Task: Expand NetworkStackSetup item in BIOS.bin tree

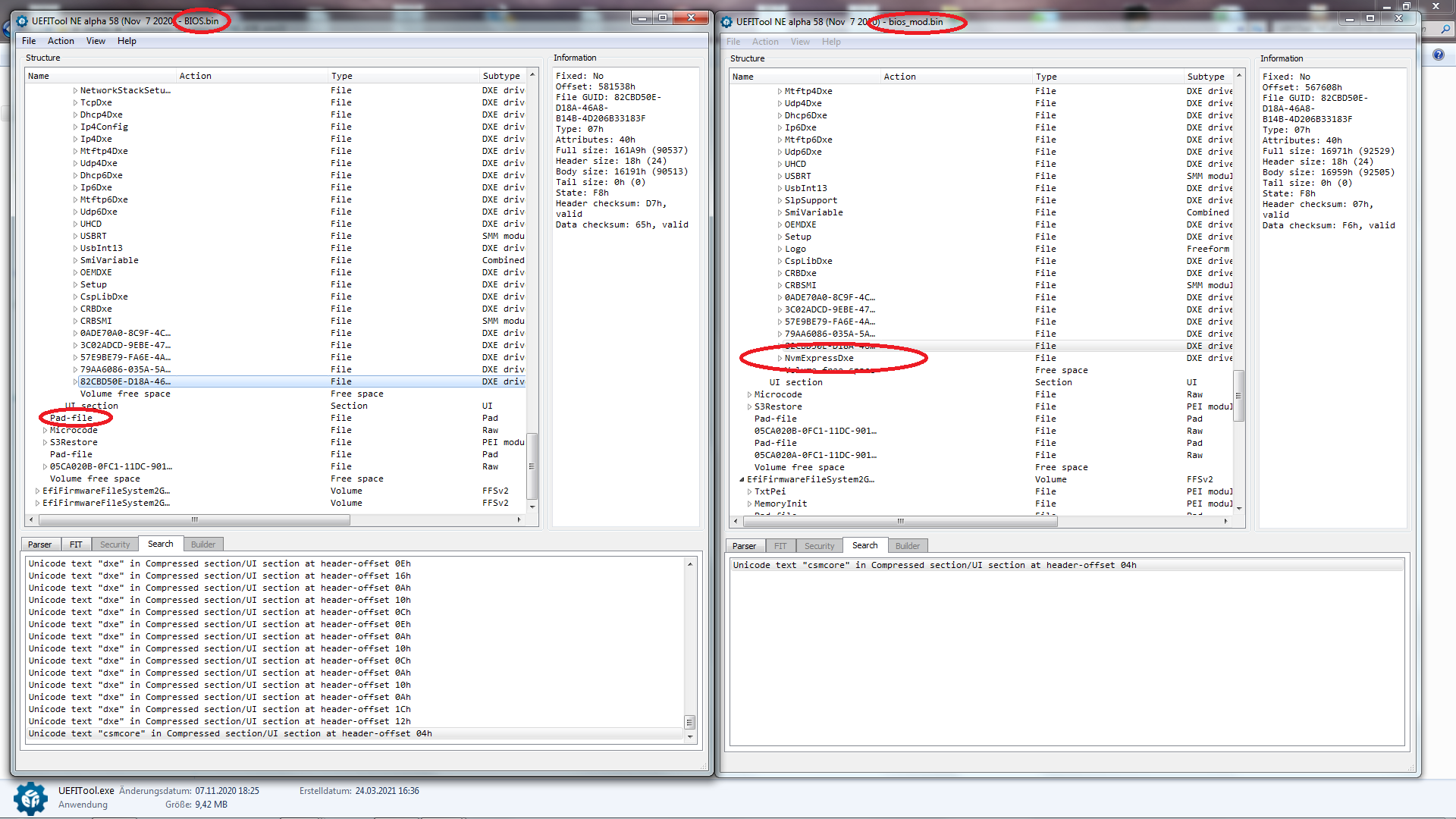Action: (x=75, y=91)
